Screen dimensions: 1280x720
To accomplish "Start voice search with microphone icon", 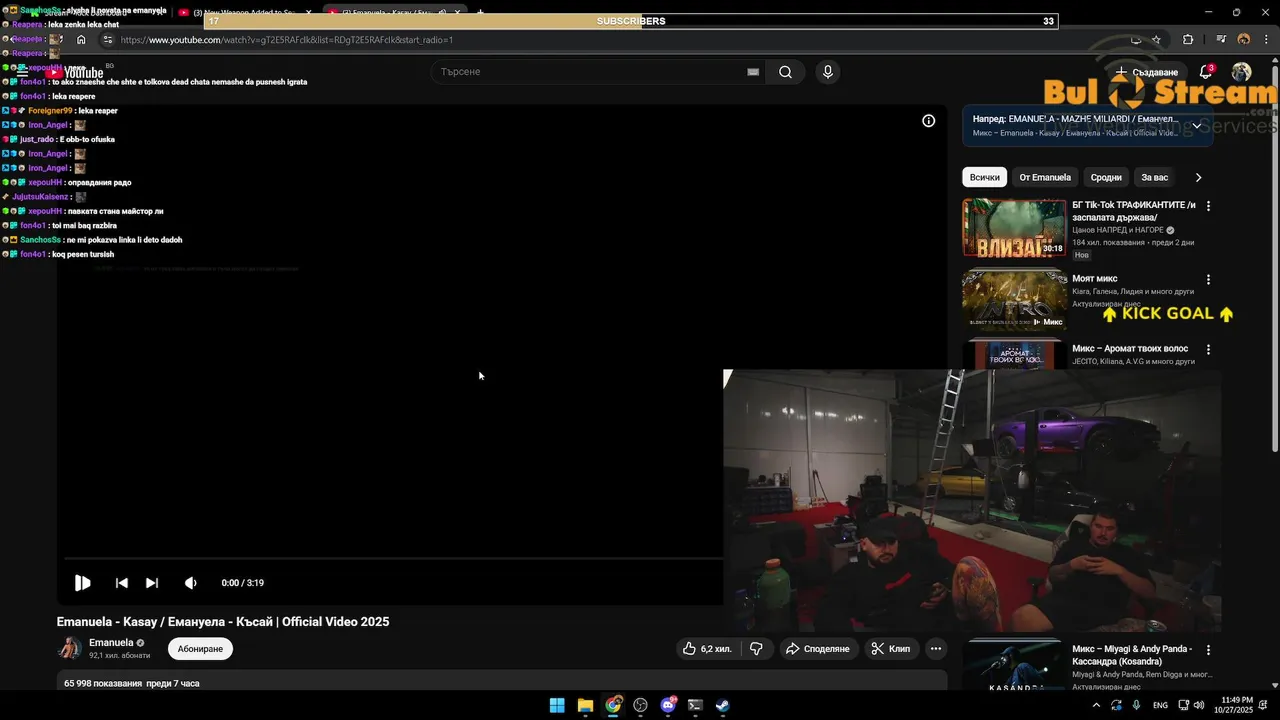I will pos(827,72).
